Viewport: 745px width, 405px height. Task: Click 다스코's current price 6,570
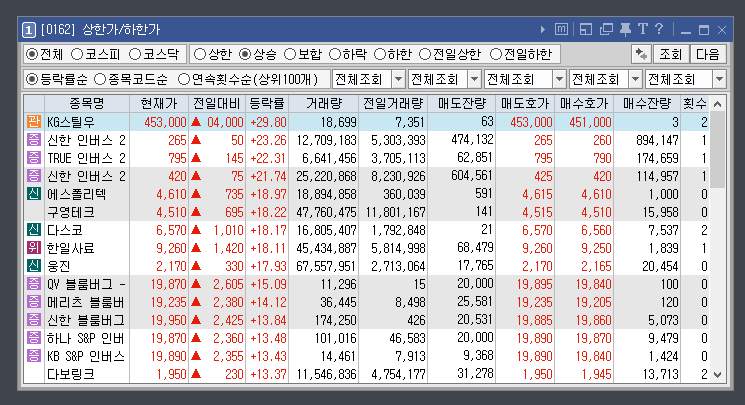click(171, 230)
